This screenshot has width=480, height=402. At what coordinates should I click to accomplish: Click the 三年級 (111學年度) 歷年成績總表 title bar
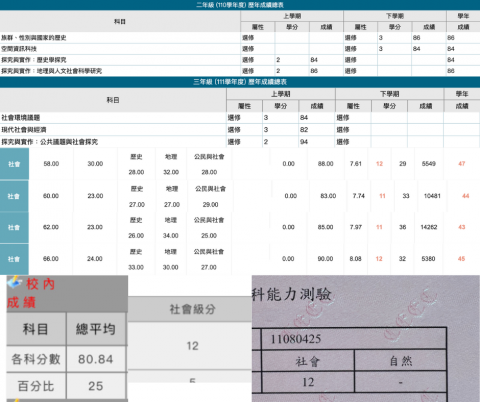coord(240,82)
